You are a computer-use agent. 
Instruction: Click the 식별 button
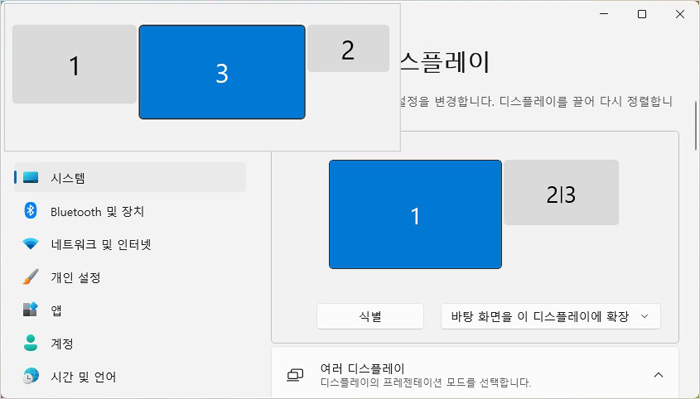(370, 316)
